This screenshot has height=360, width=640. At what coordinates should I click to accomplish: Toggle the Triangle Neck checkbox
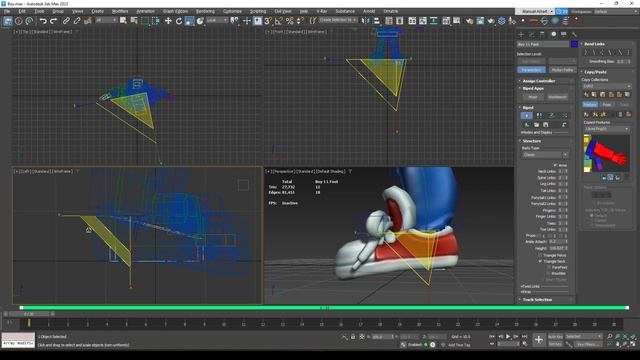[x=540, y=261]
